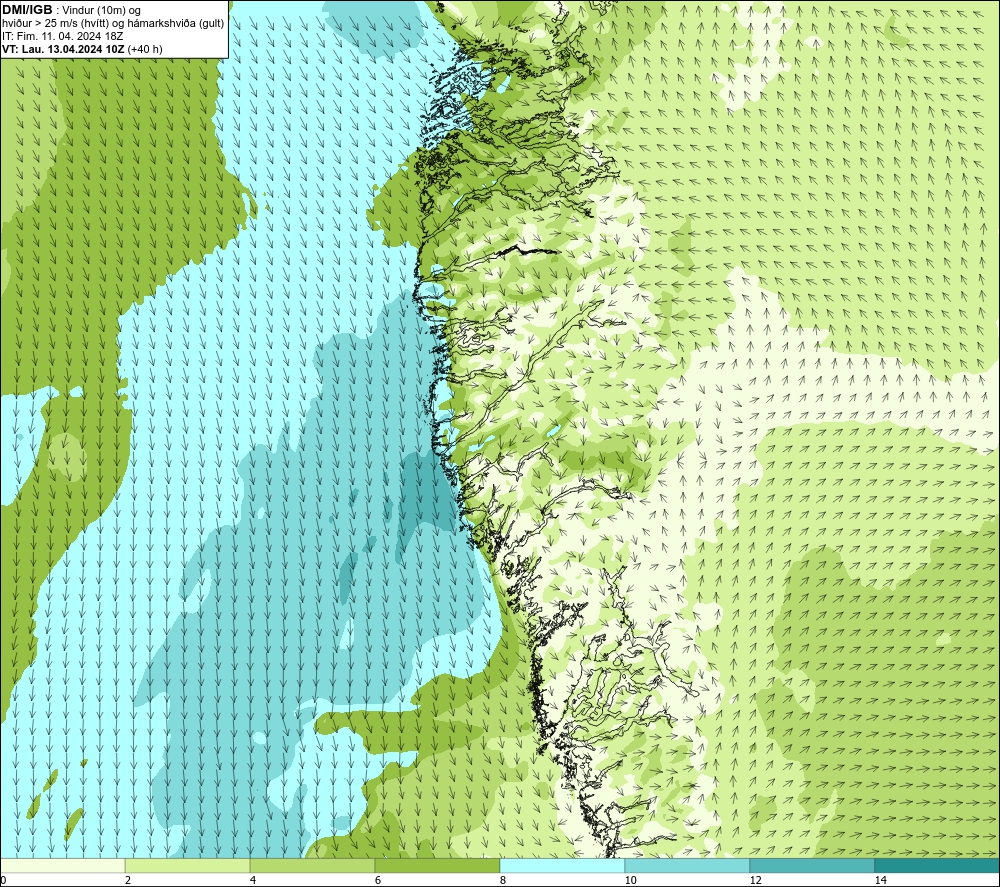The image size is (1000, 887).
Task: Click the dark teal legend segment above 14
Action: click(x=937, y=865)
